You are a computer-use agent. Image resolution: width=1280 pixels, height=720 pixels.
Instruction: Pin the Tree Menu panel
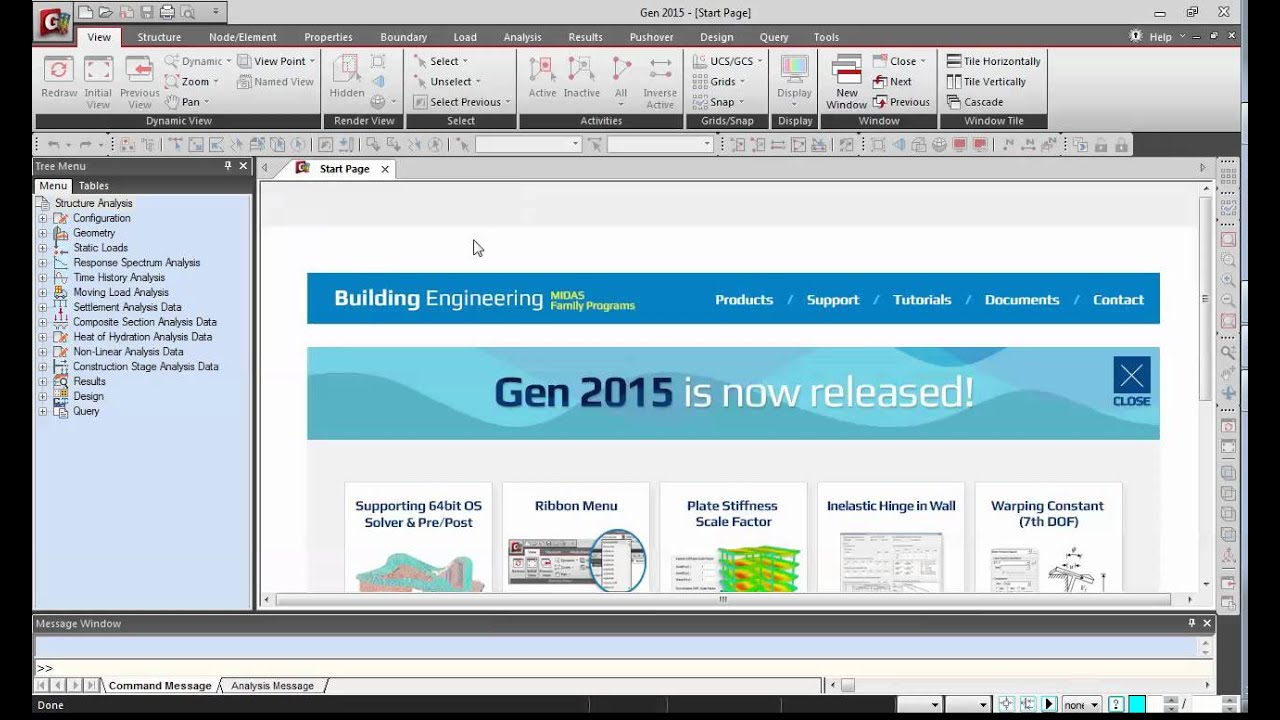pos(228,166)
